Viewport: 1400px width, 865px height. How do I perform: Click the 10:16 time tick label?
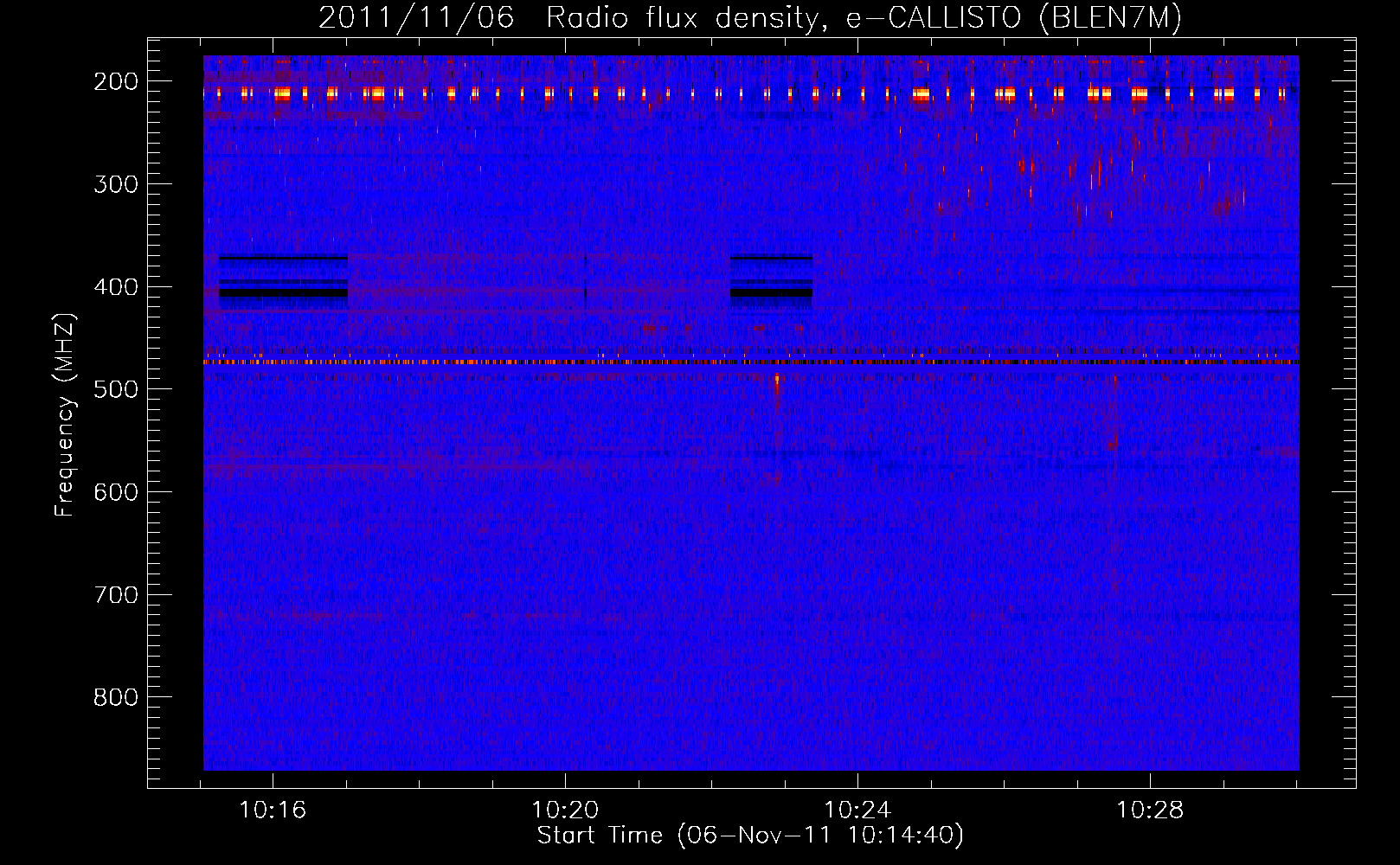273,811
